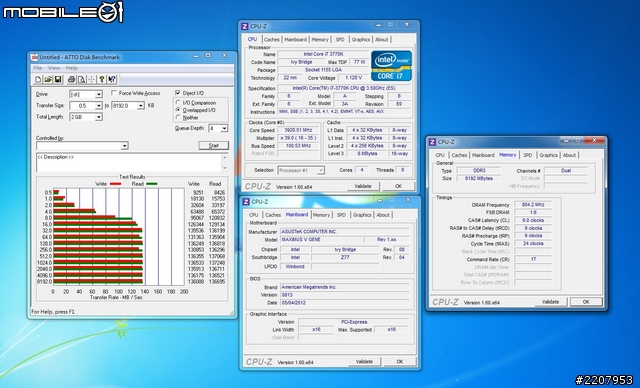Click the model field MAXIMUS V GENE
640x388 pixels.
point(321,239)
